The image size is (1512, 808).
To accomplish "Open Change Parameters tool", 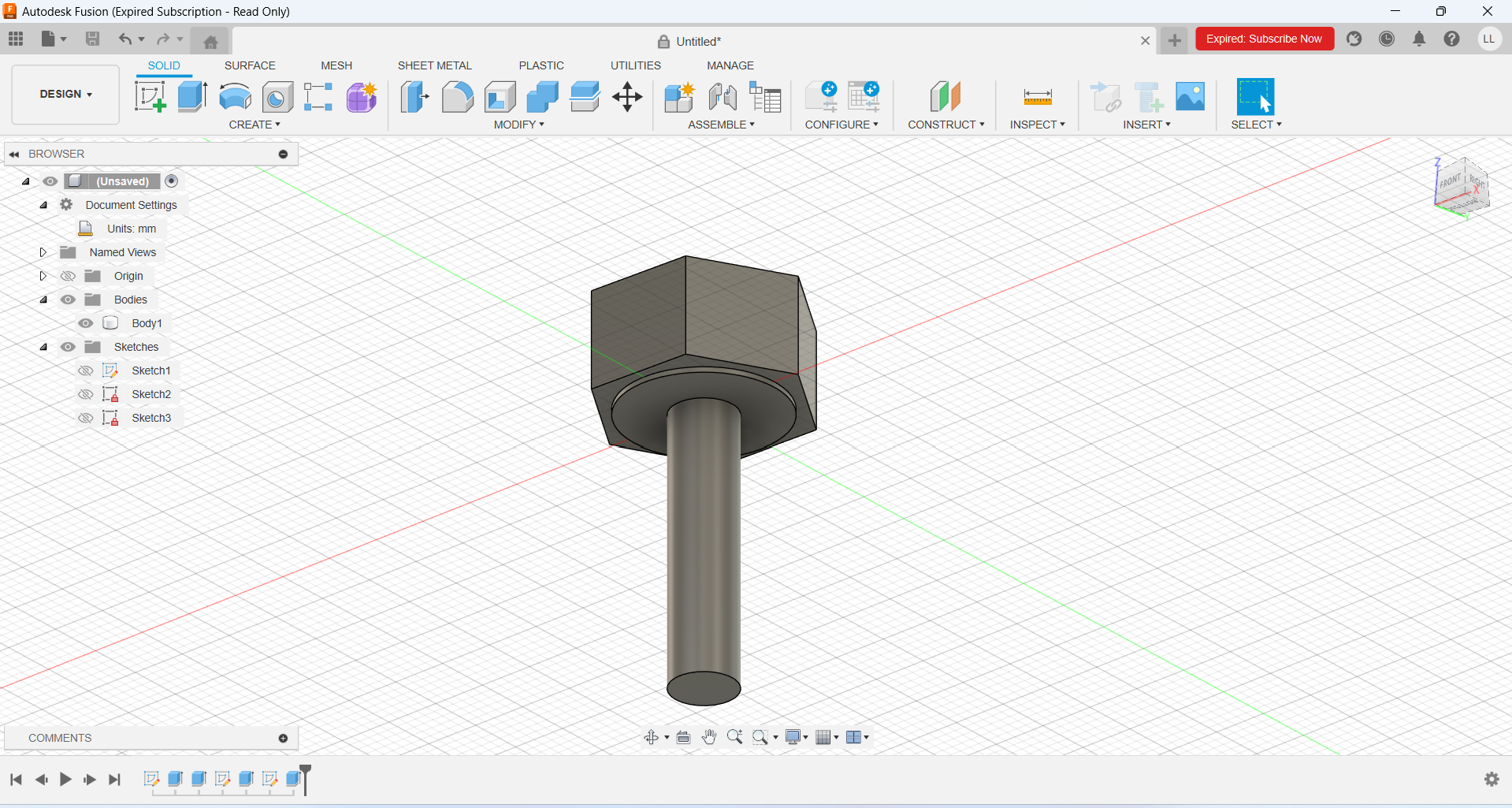I will pos(821,97).
